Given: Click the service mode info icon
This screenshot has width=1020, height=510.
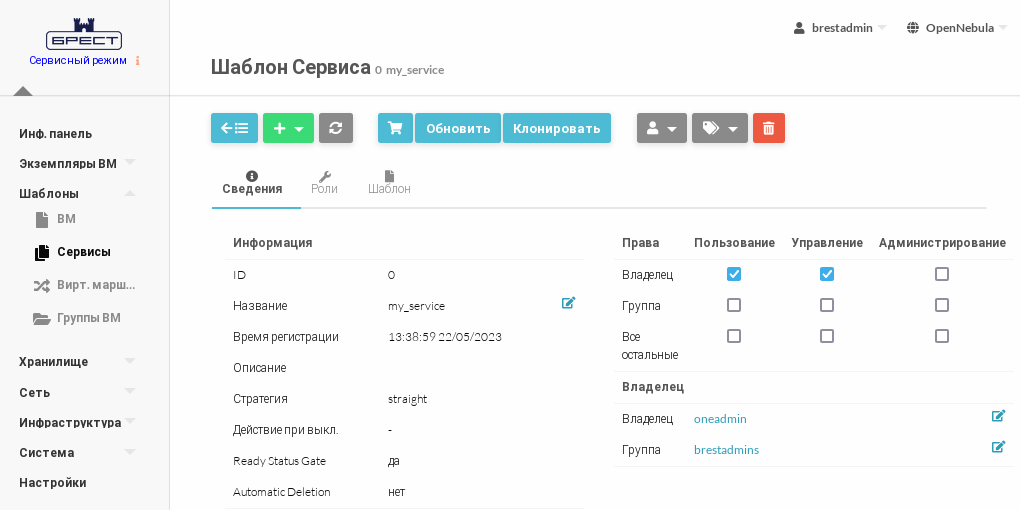Looking at the screenshot, I should tap(138, 61).
